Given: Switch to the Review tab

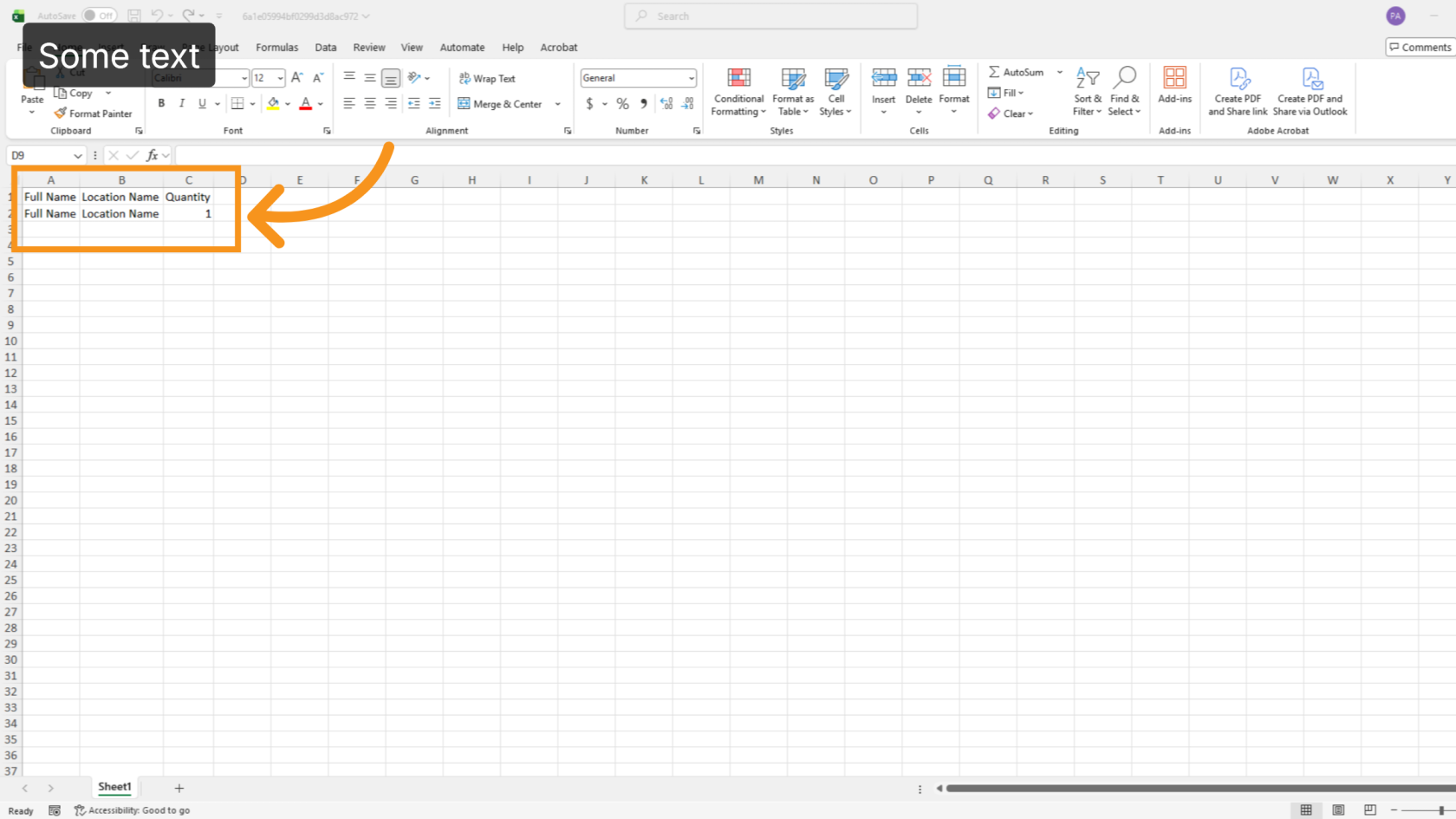Looking at the screenshot, I should coord(369,48).
